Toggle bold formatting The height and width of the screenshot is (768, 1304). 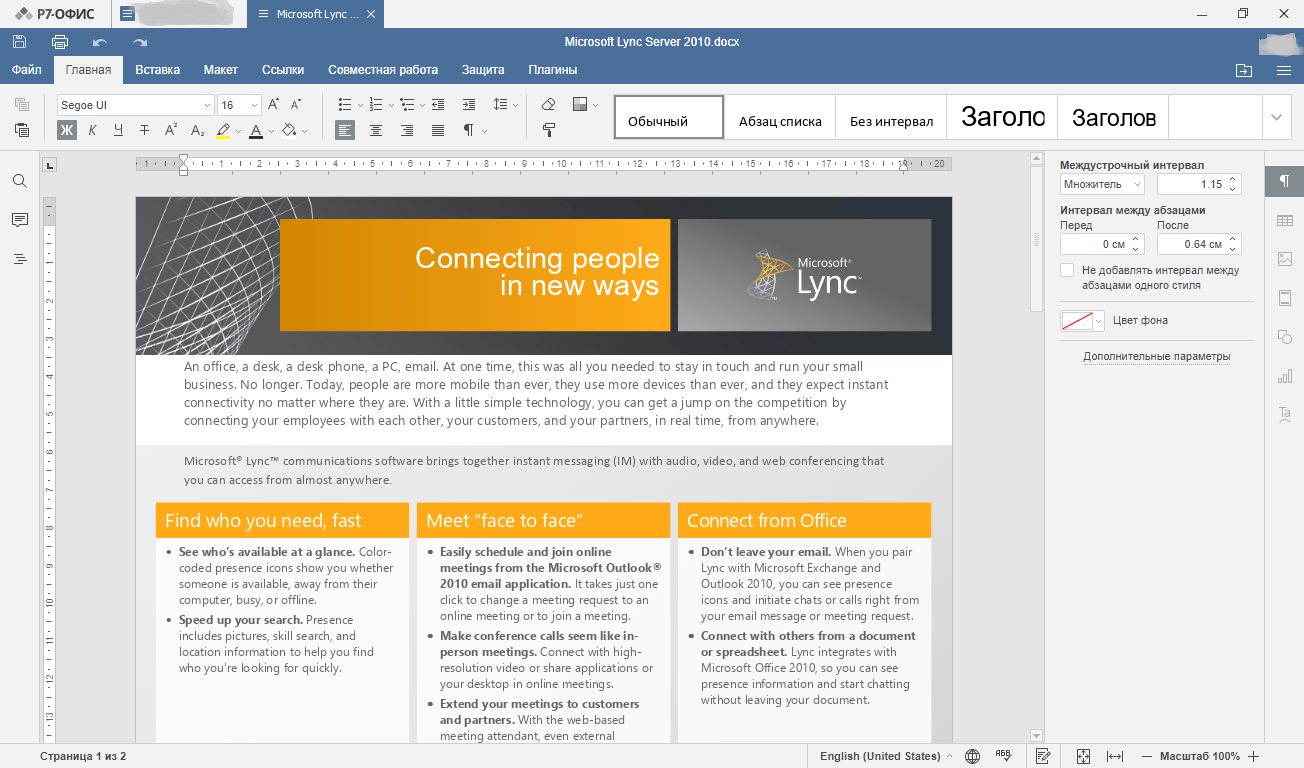67,130
